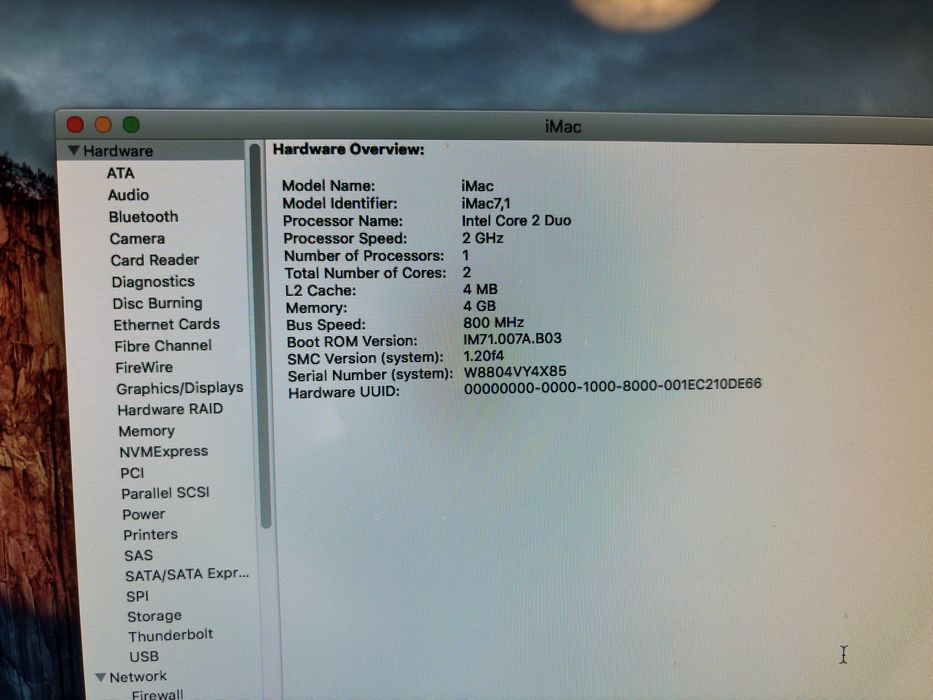Open Firewall under Network

[158, 695]
